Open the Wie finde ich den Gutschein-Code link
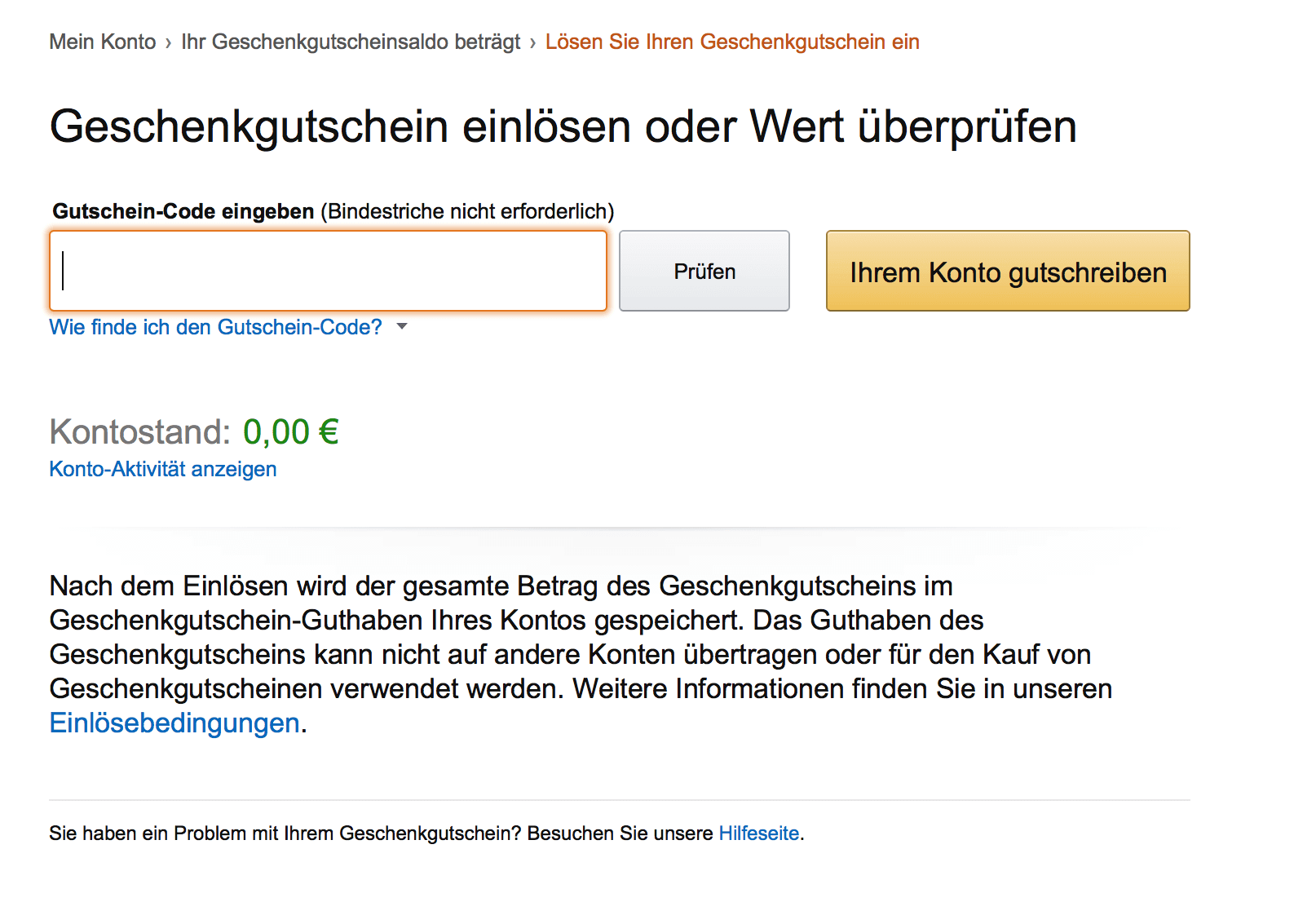This screenshot has width=1316, height=902. 216,327
